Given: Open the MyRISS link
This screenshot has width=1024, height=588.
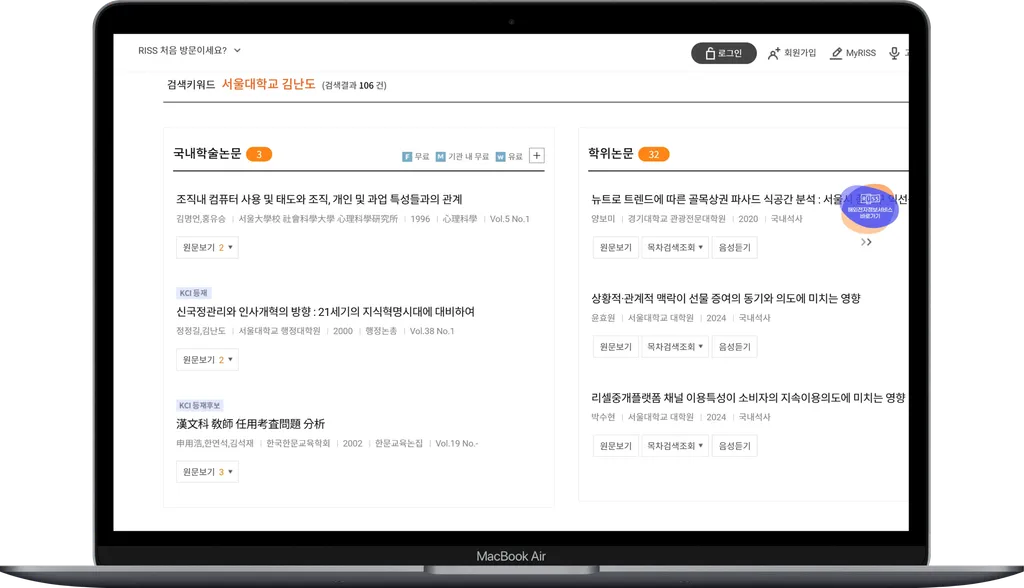Looking at the screenshot, I should (861, 53).
